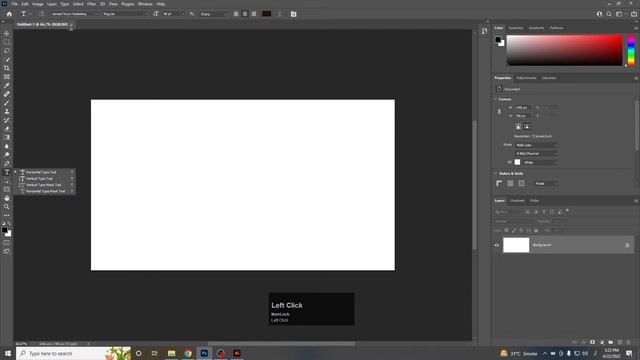This screenshot has width=640, height=360.
Task: Select the Zoom tool in toolbar
Action: coord(7,207)
